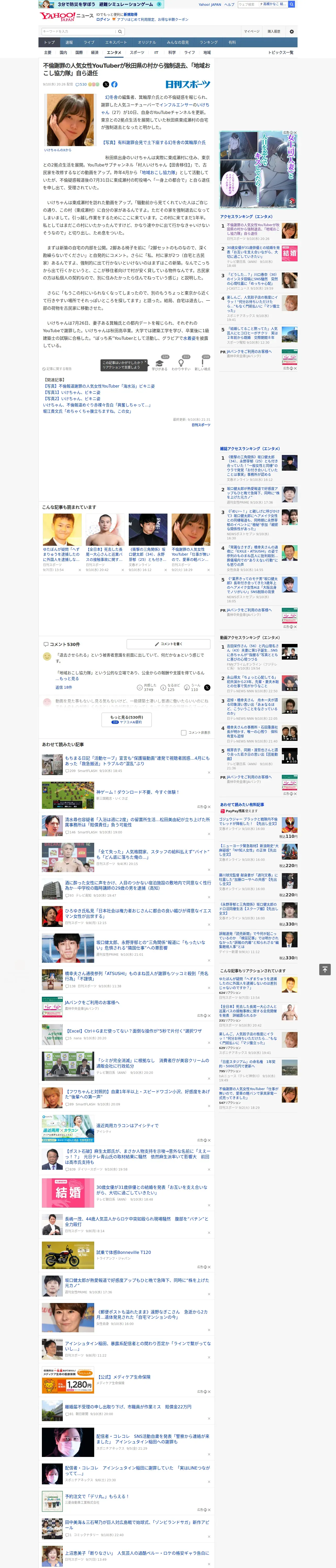Open もちまる日記 recommended article
Viewport: 336px width, 1568px height.
click(x=137, y=761)
